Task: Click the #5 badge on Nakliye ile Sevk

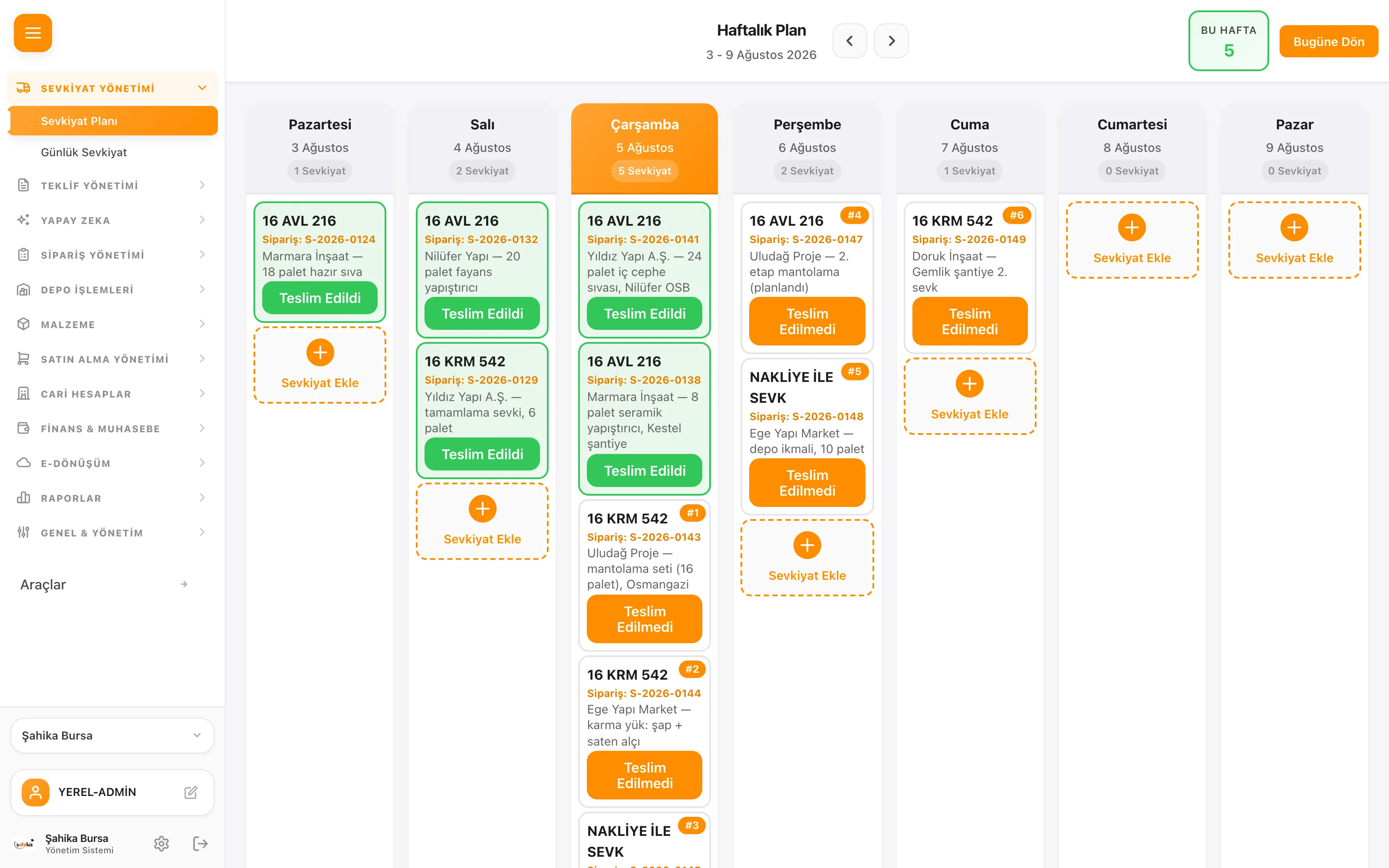Action: click(x=854, y=372)
